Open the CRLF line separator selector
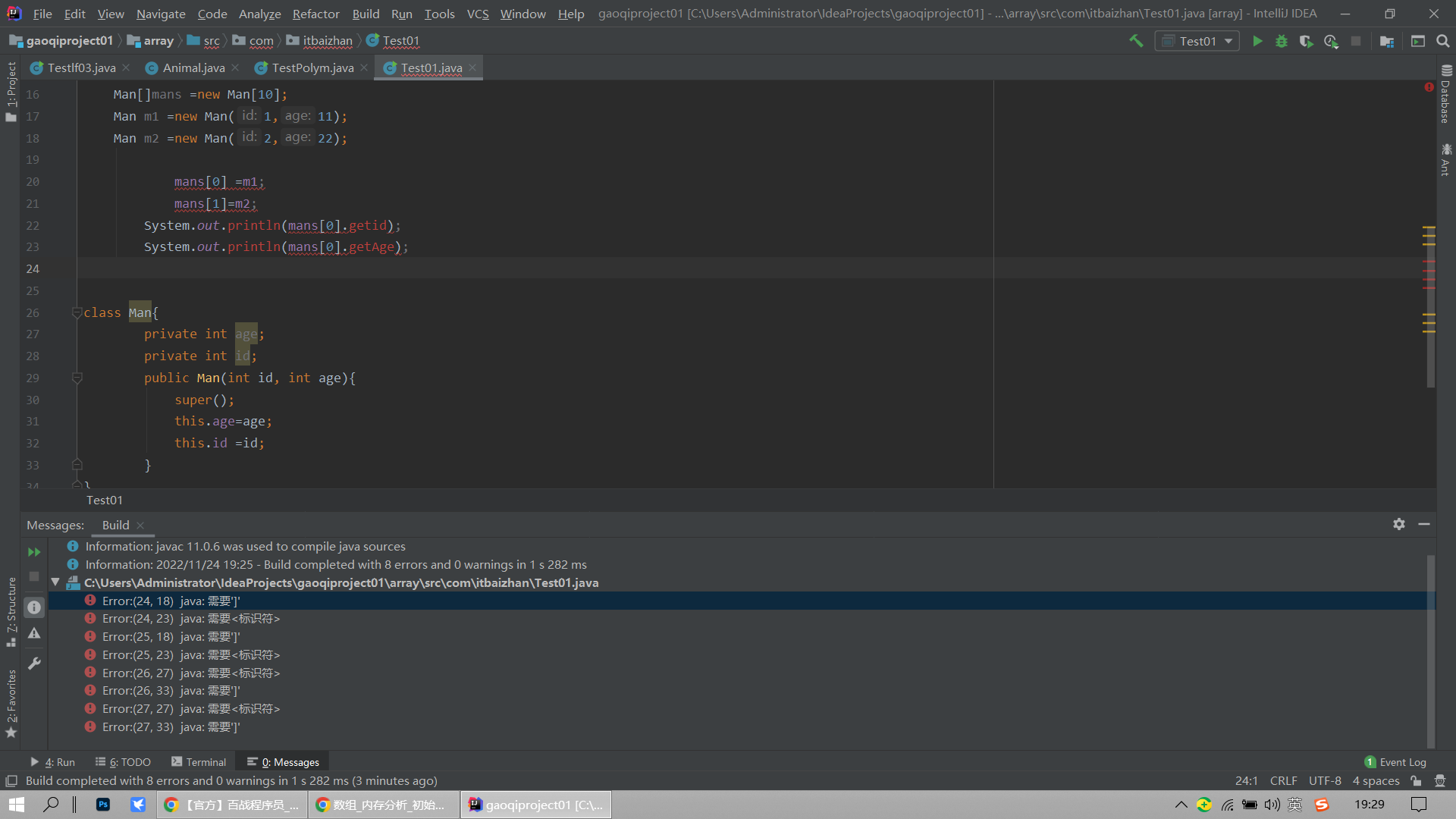 pos(1283,780)
